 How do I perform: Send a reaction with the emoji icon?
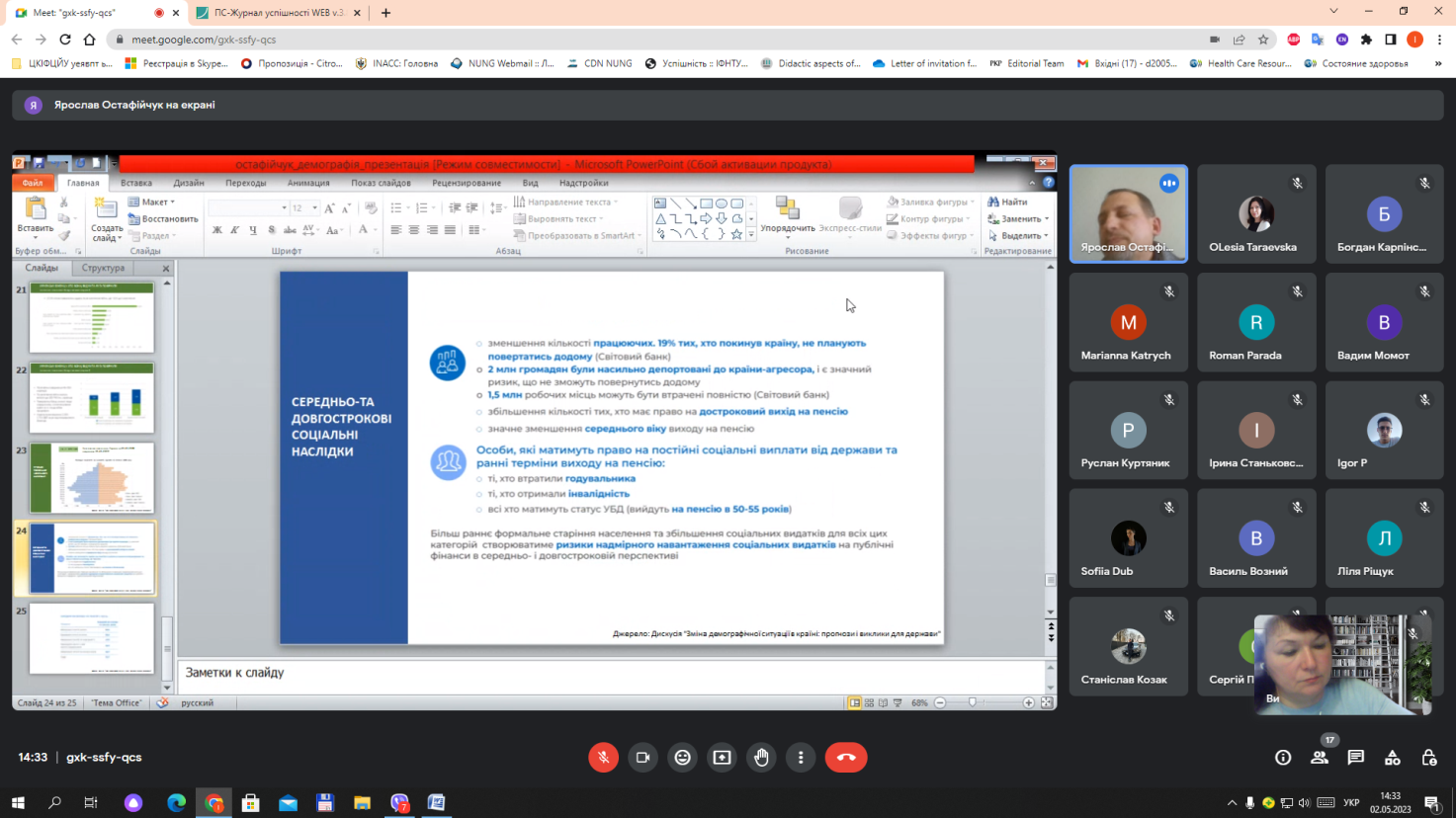tap(682, 758)
